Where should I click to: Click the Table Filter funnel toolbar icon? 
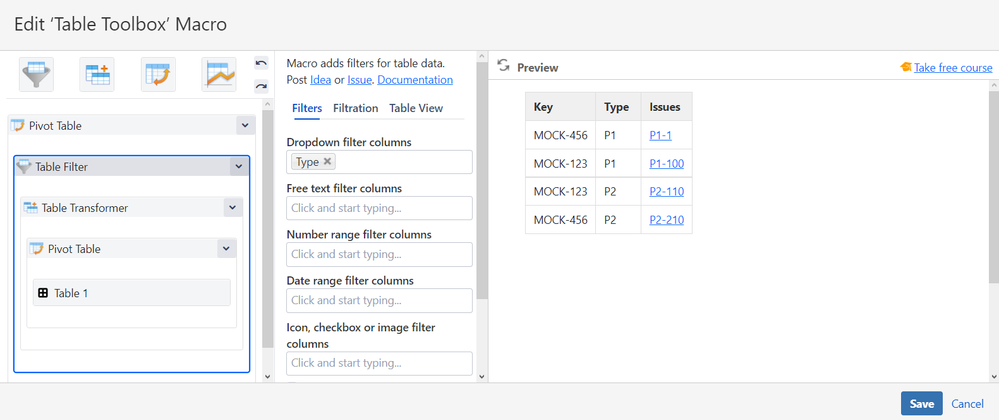36,75
